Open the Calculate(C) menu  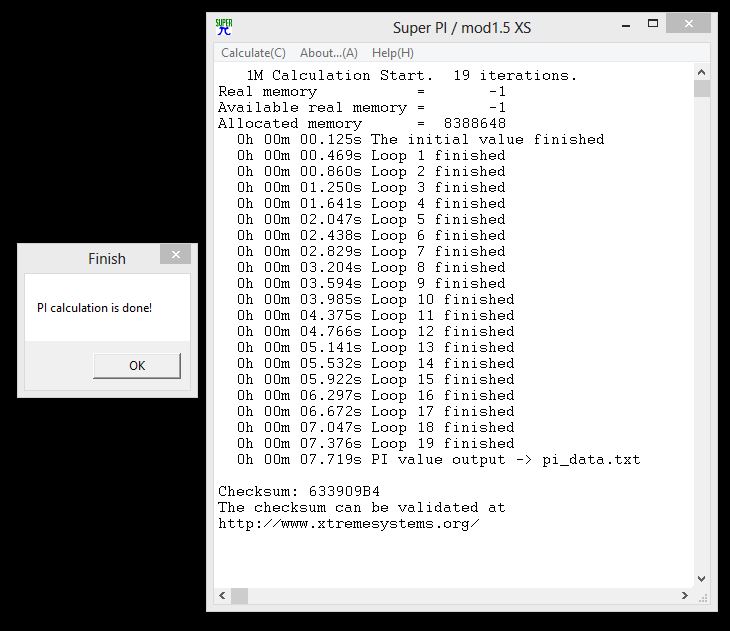pos(253,53)
